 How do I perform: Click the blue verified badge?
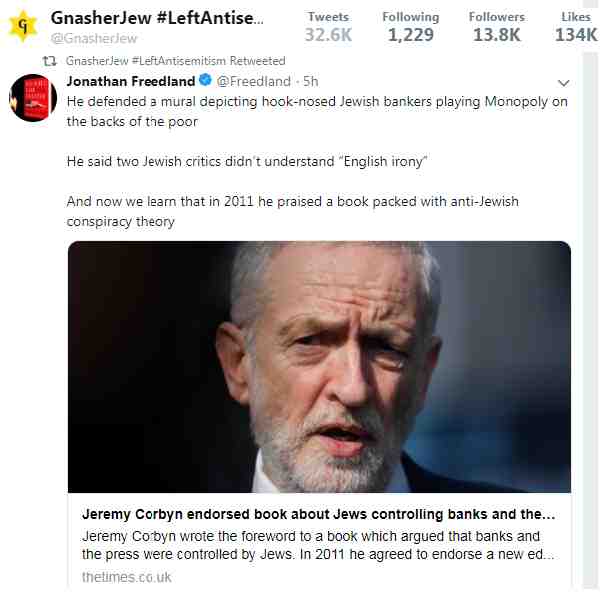click(x=206, y=80)
